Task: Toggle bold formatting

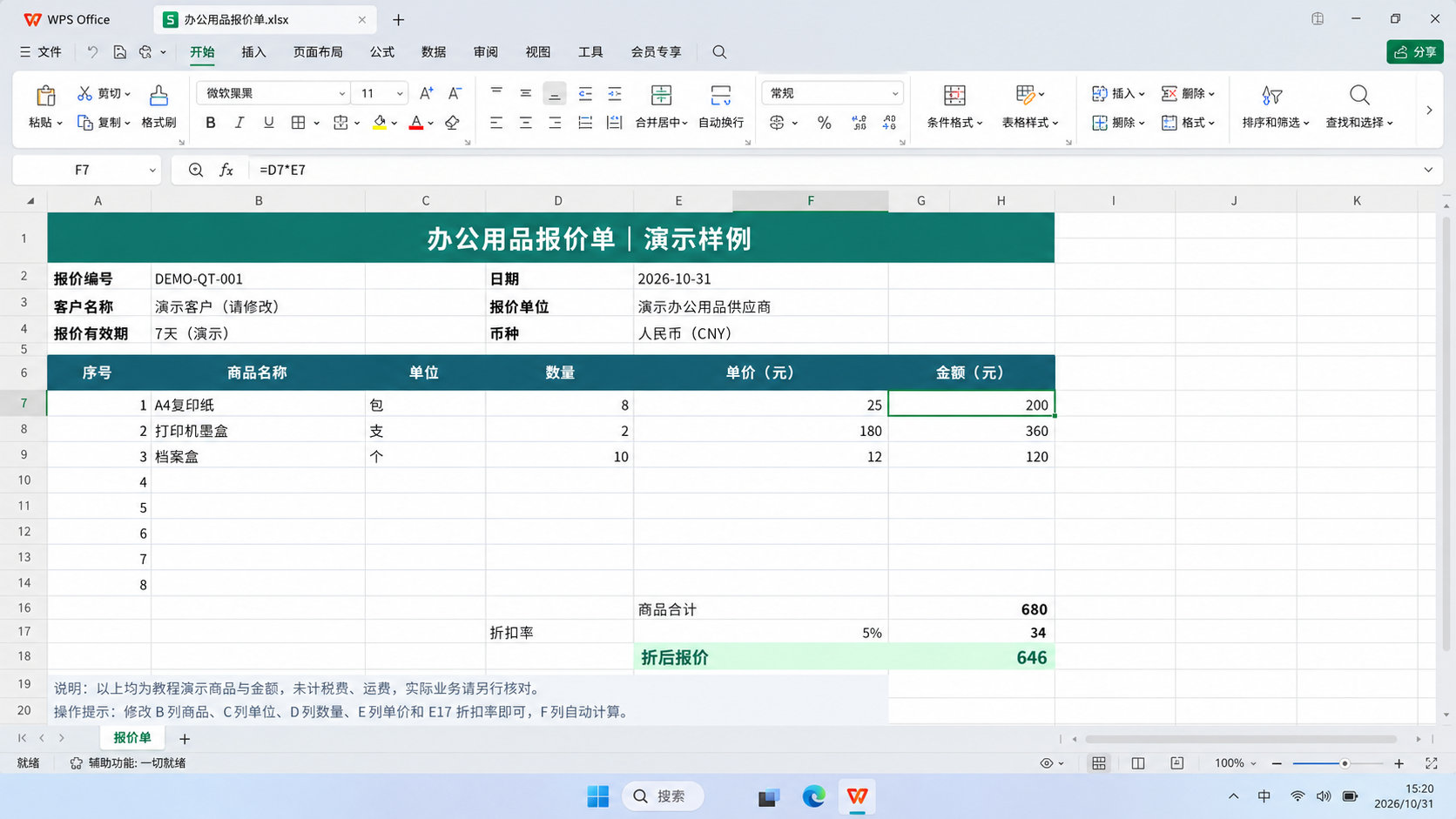Action: [x=210, y=123]
